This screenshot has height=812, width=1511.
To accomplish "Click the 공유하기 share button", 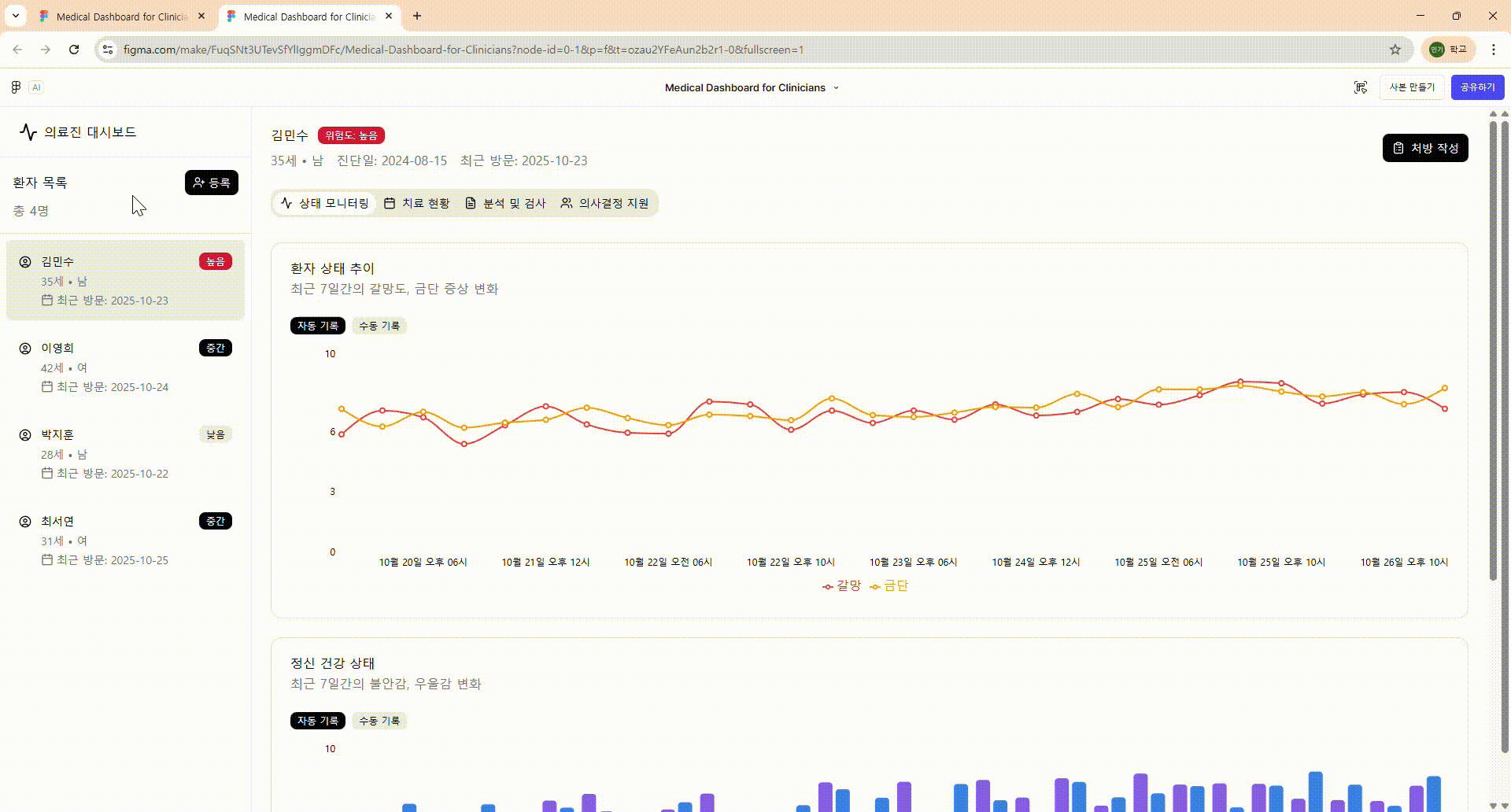I will click(x=1477, y=87).
